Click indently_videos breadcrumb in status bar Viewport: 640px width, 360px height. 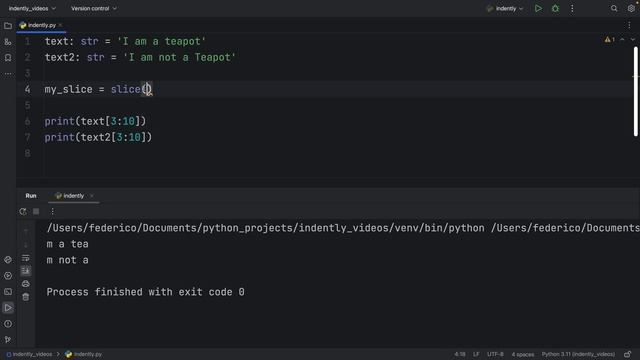pos(29,354)
